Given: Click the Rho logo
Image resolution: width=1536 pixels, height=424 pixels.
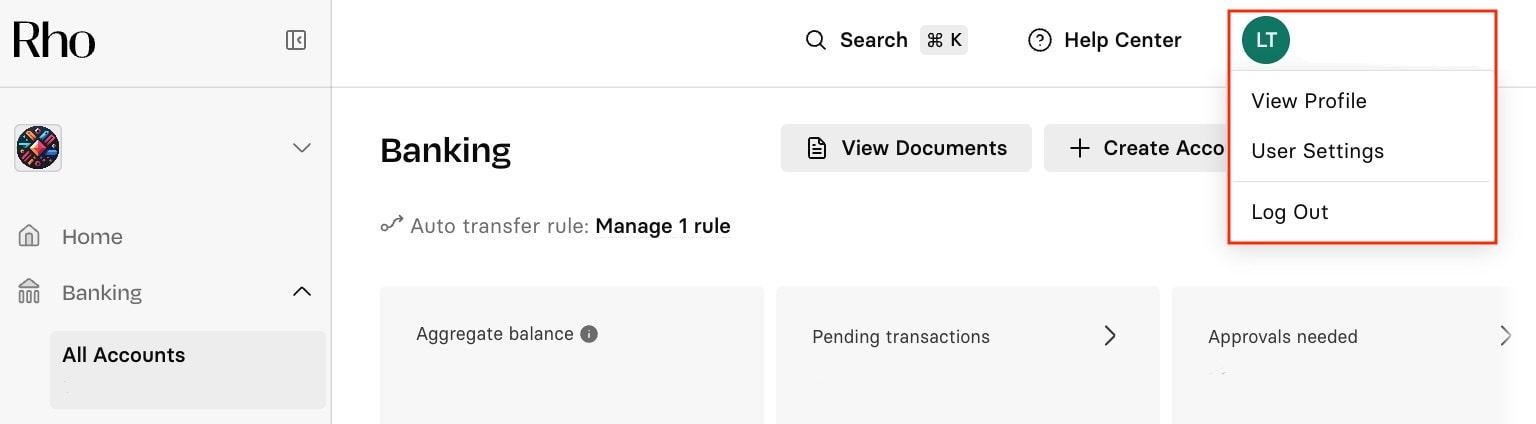Looking at the screenshot, I should (54, 40).
